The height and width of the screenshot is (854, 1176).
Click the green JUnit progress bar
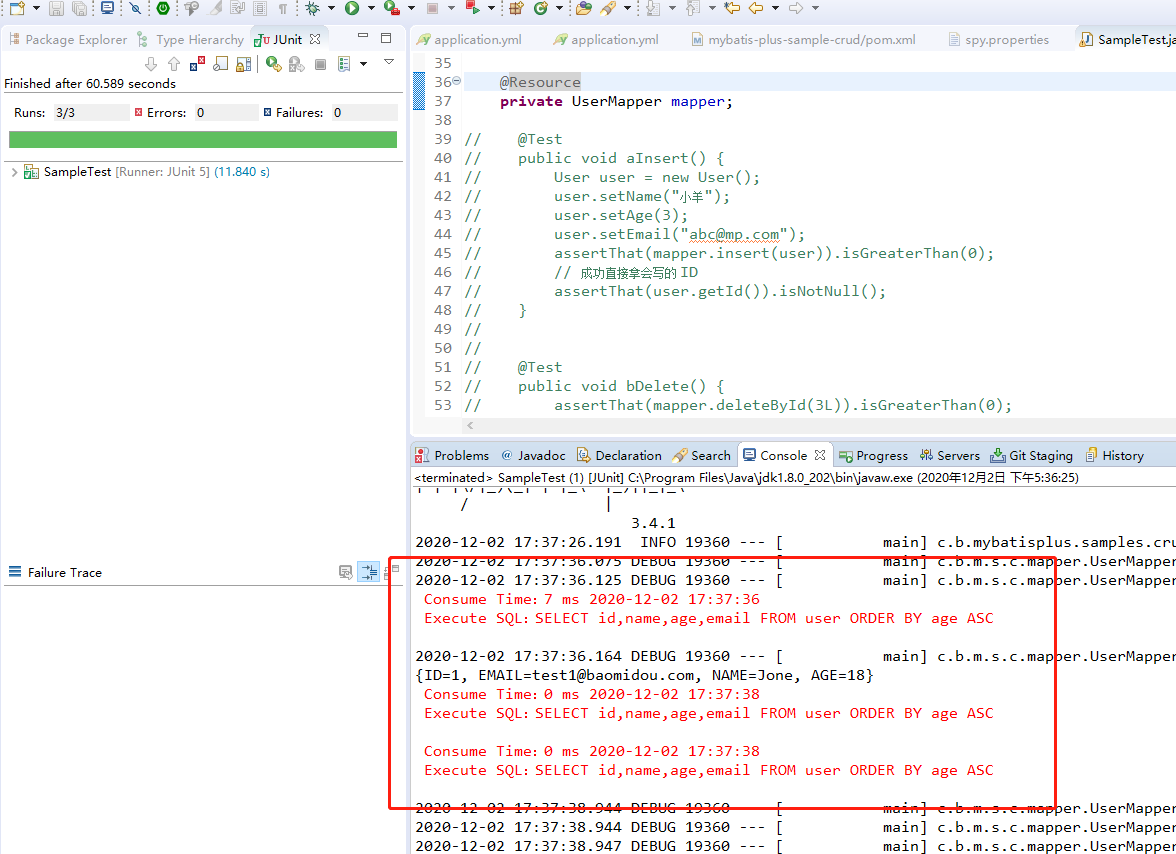click(x=200, y=140)
